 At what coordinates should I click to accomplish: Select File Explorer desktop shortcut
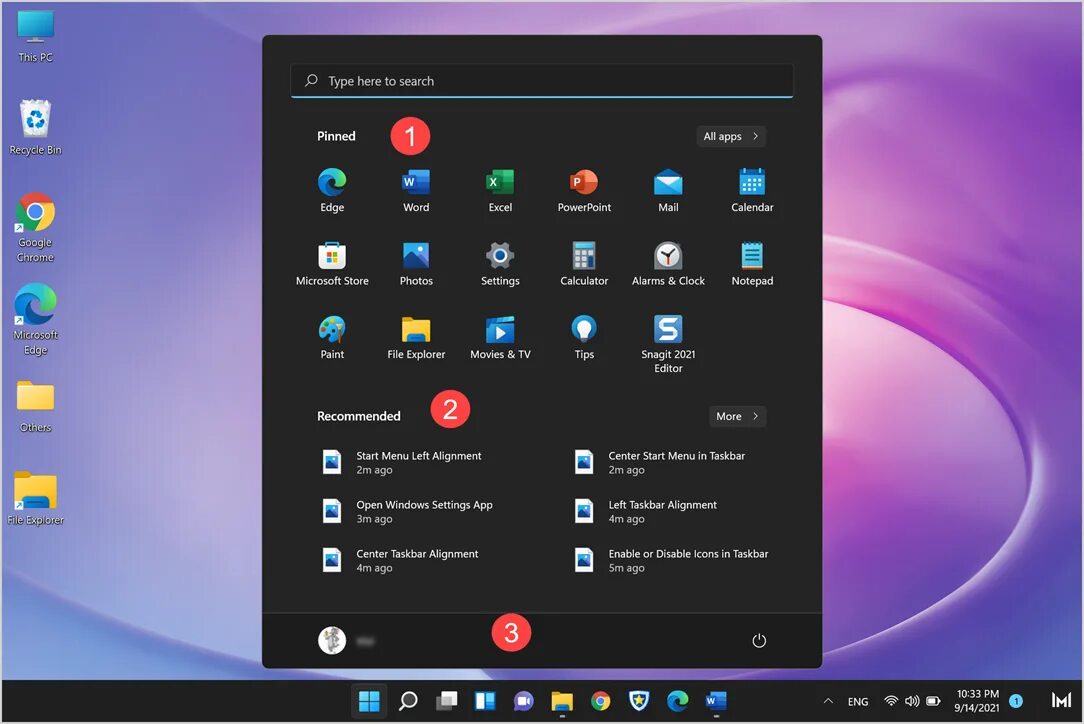(35, 499)
